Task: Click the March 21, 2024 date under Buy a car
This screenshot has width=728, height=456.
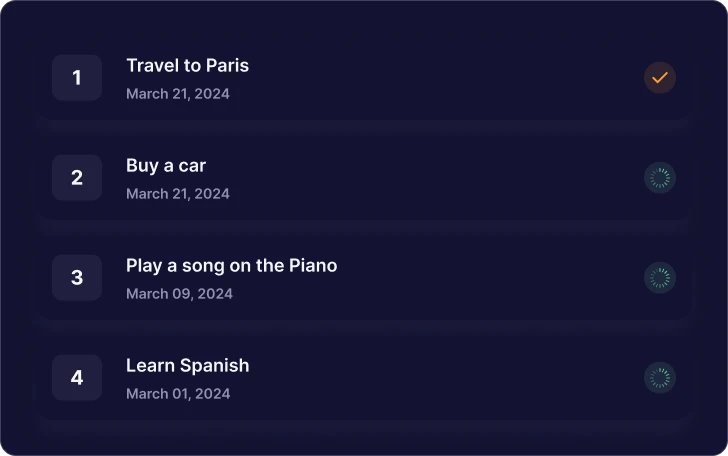Action: [178, 194]
